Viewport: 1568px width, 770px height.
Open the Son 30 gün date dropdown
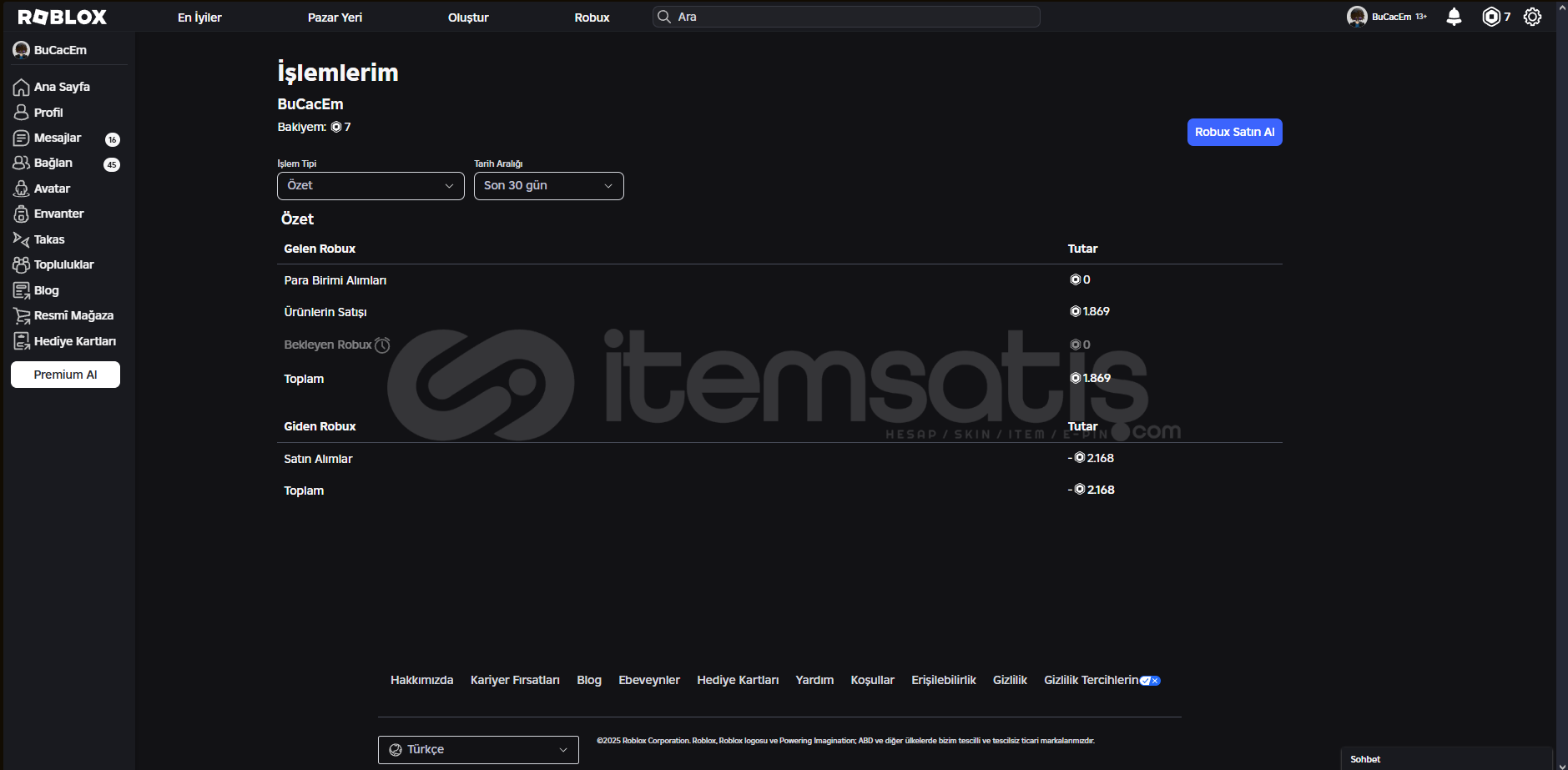click(x=549, y=186)
